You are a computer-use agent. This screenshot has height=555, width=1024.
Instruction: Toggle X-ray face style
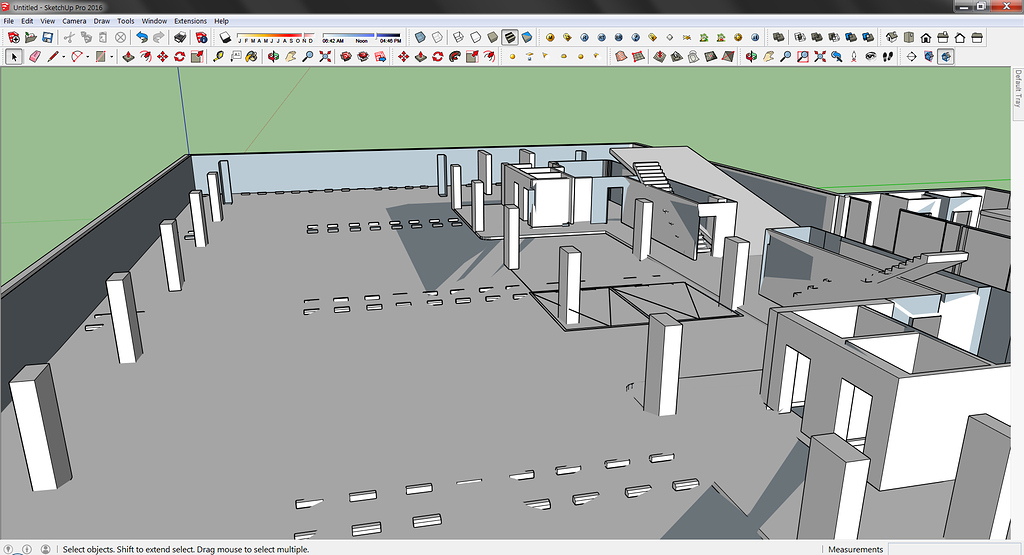422,37
